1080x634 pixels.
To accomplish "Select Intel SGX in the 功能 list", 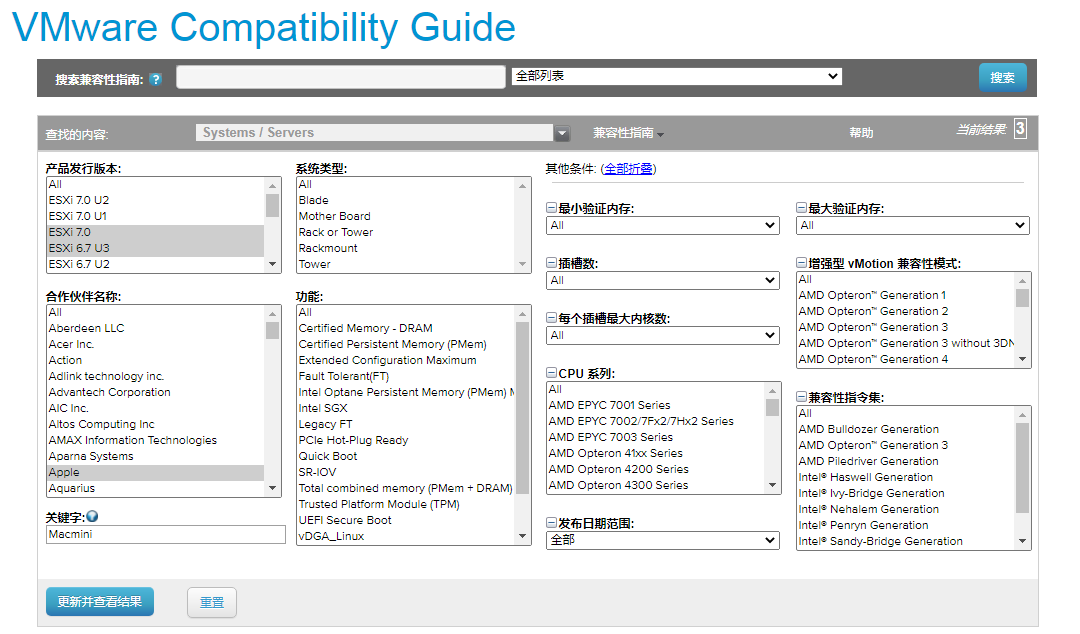I will 406,409.
